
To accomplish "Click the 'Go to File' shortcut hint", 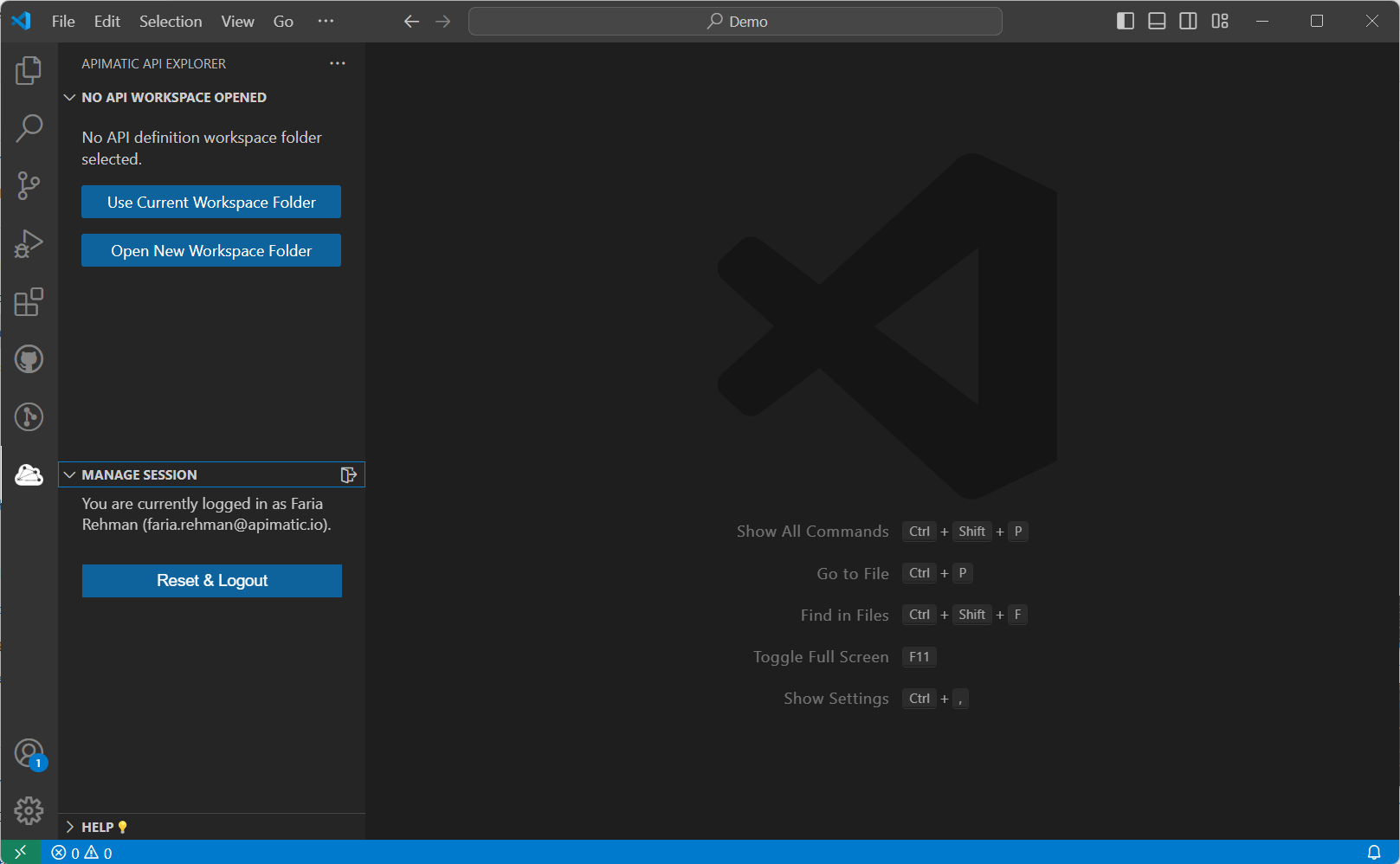I will point(895,573).
